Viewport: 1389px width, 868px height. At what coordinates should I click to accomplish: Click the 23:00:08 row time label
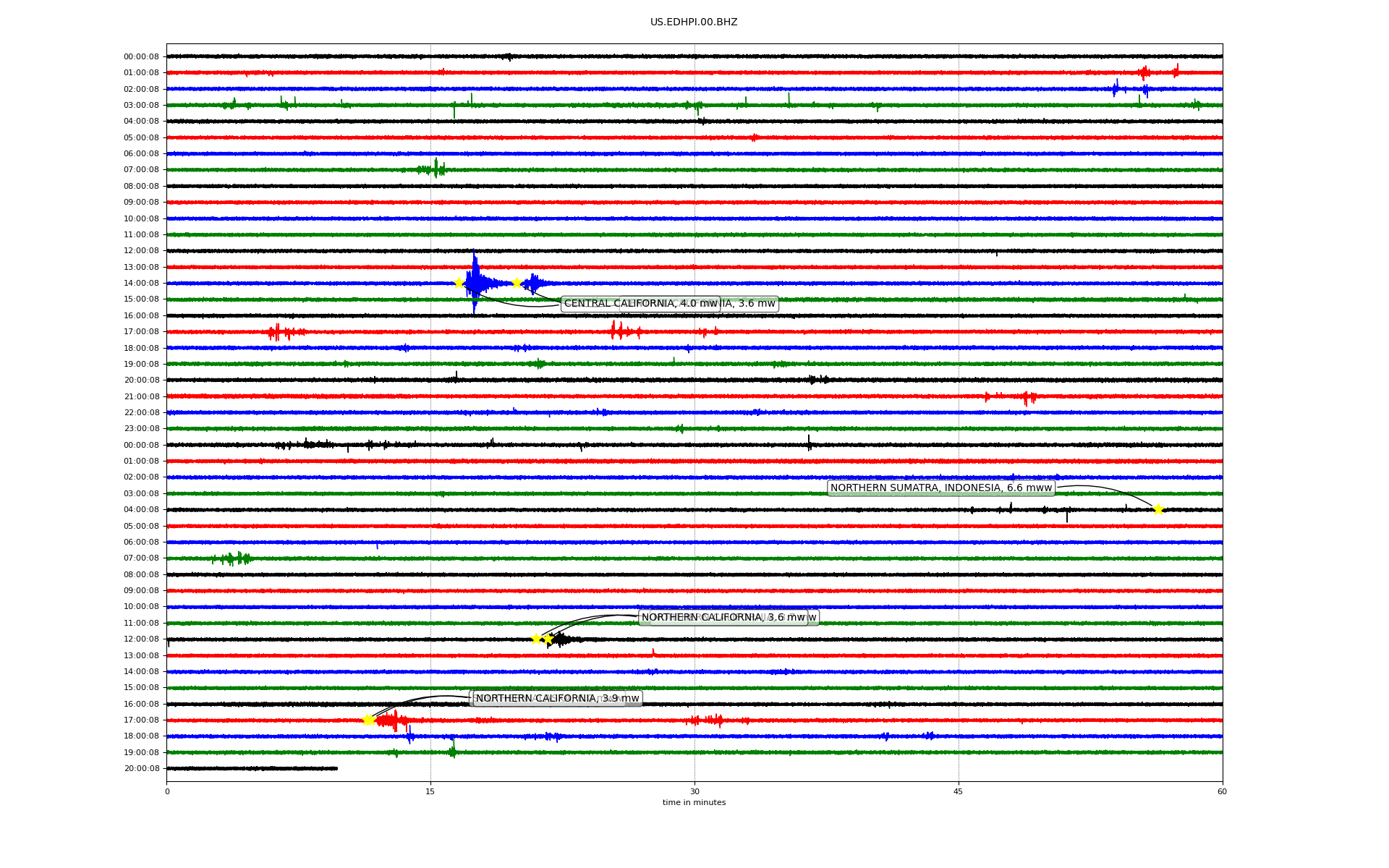pyautogui.click(x=141, y=428)
